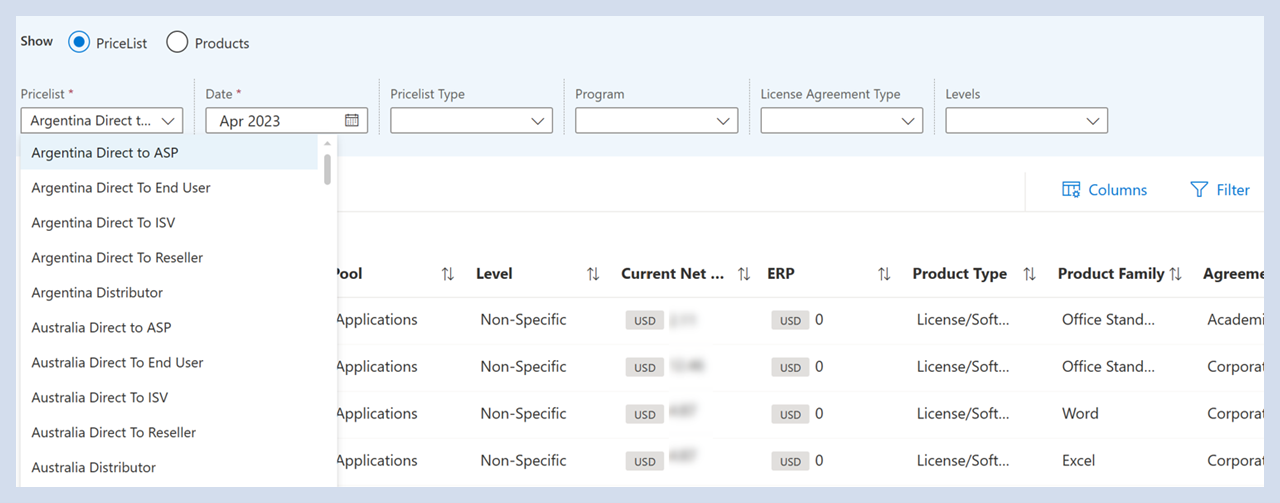
Task: Click Academi... agreement cell in first row
Action: (1236, 319)
